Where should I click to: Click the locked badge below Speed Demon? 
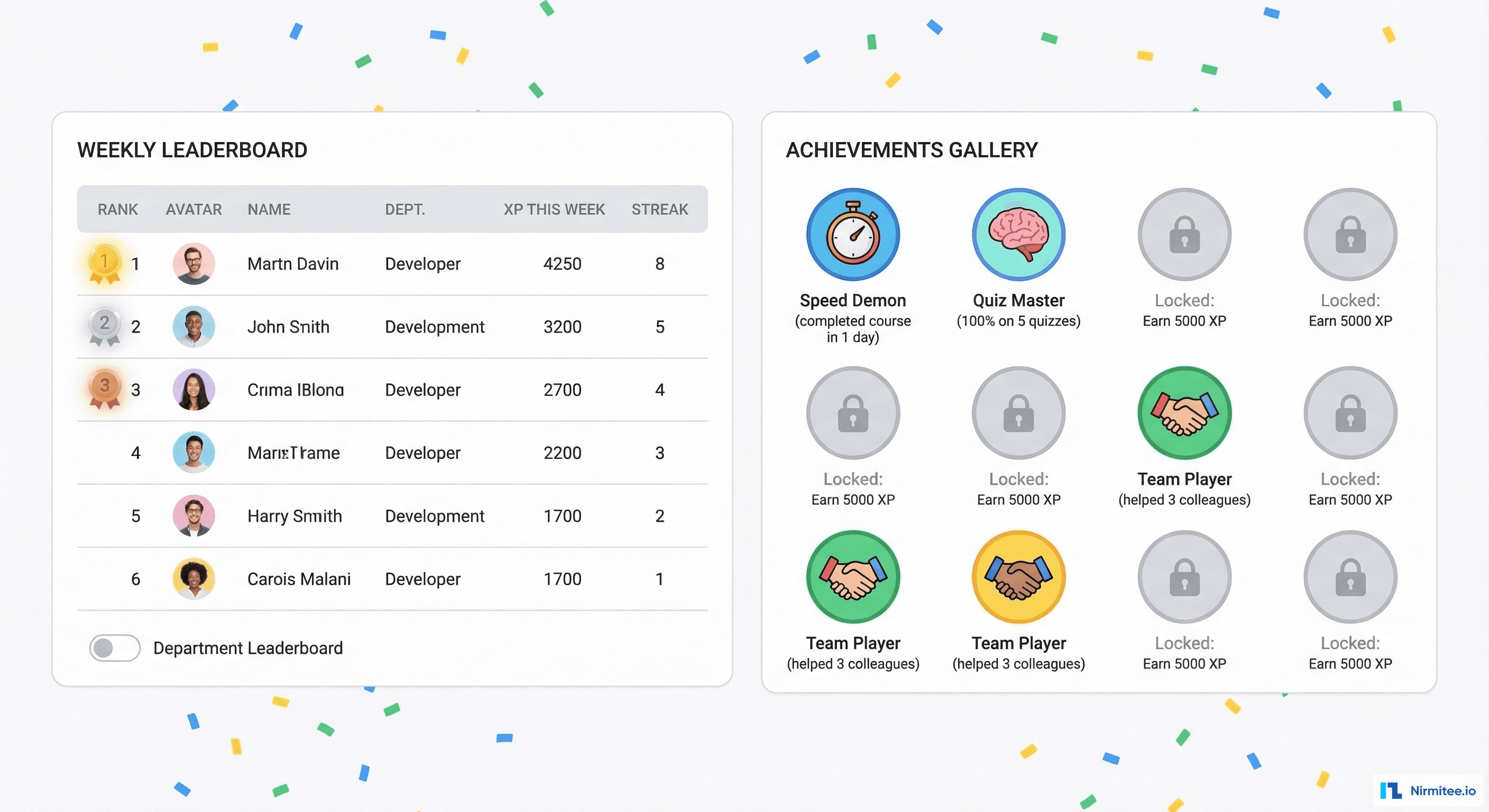click(852, 411)
